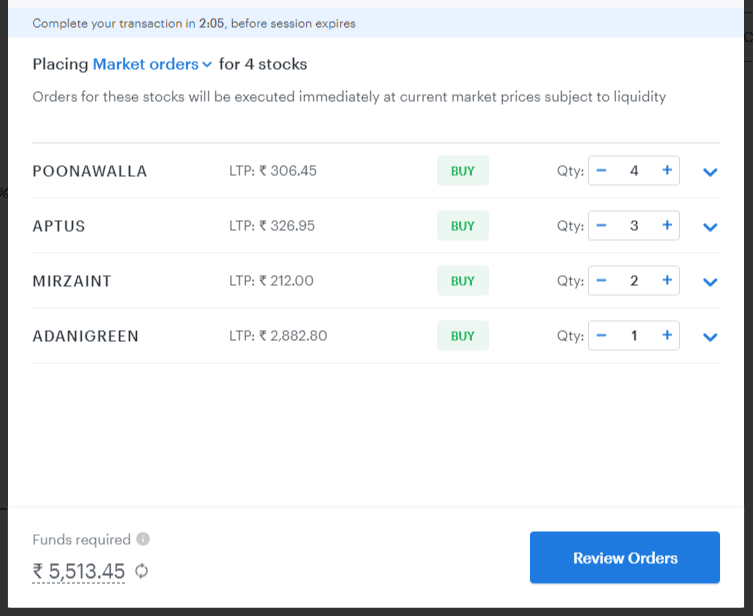Toggle BUY tag for POONAWALLA
Image resolution: width=753 pixels, height=616 pixels.
pyautogui.click(x=462, y=170)
